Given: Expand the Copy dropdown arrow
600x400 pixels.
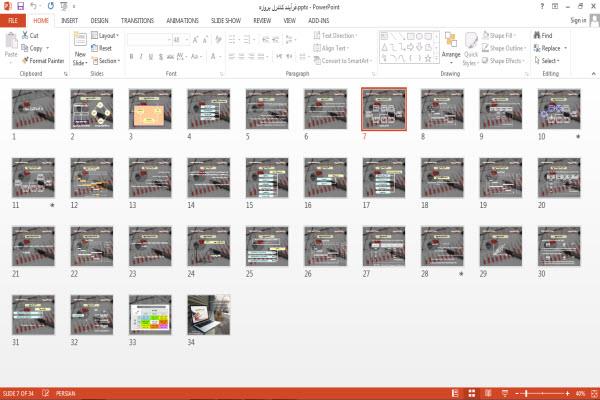Looking at the screenshot, I should pyautogui.click(x=48, y=48).
